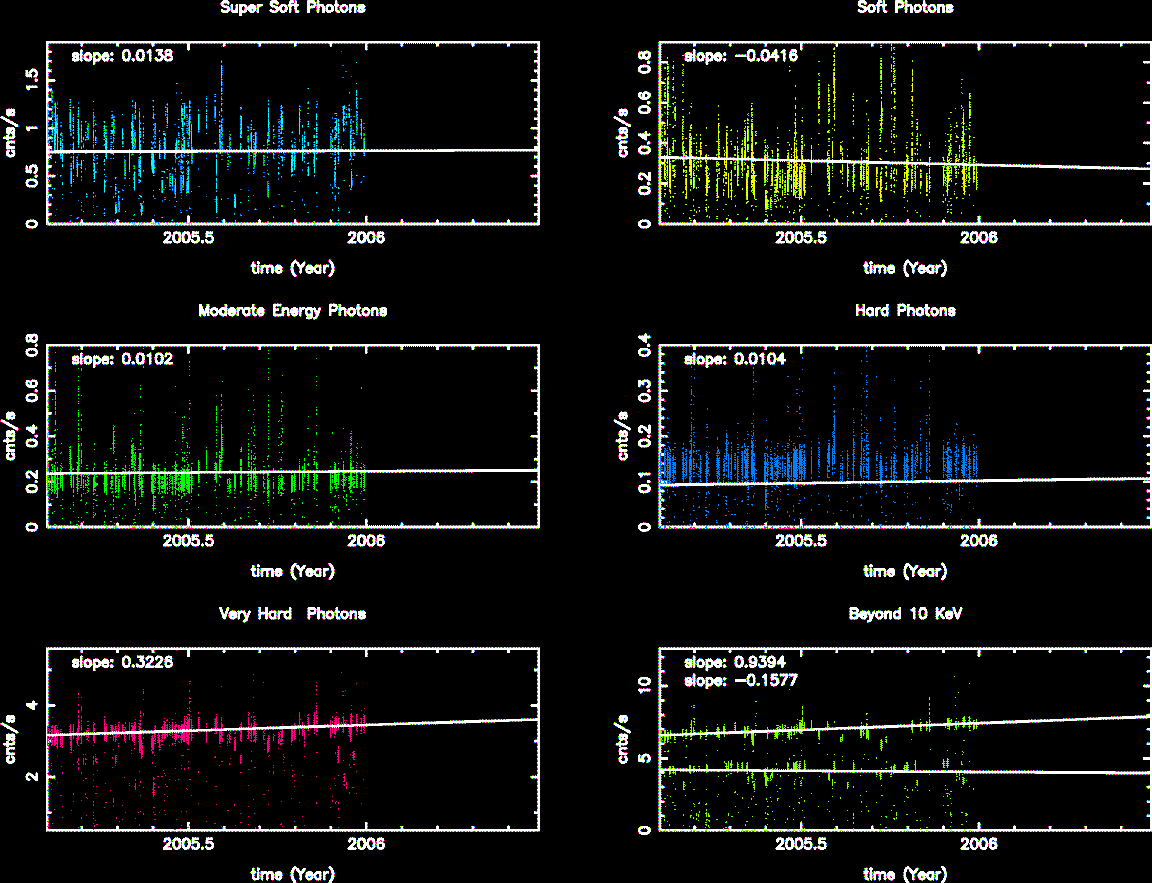Click the "Moderate Energy Photons" chart title

pos(292,311)
